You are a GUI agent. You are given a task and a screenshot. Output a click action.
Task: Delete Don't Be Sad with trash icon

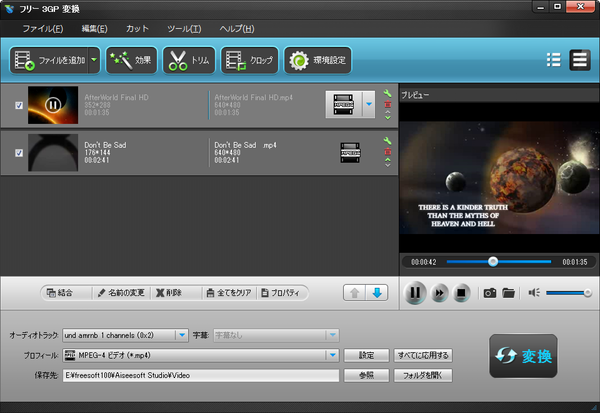(388, 151)
